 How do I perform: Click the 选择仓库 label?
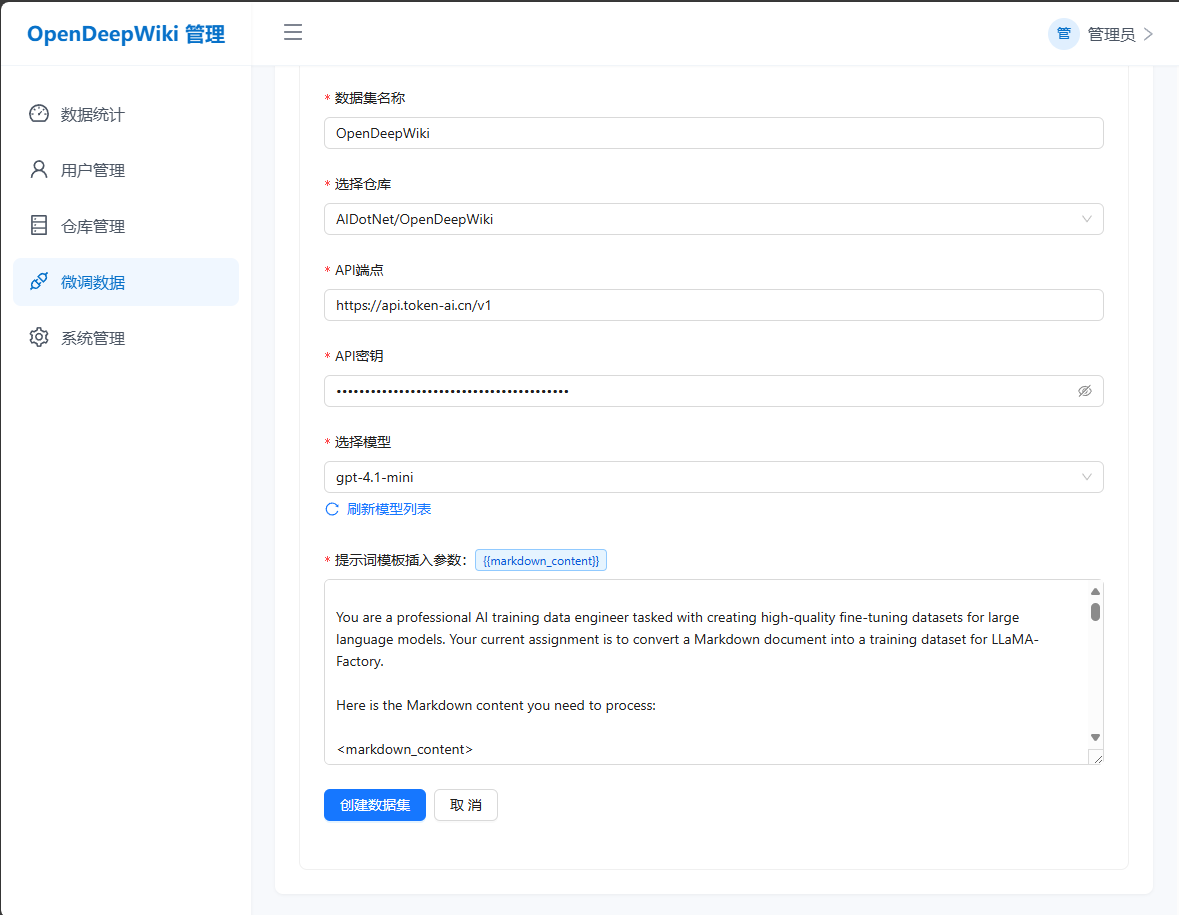362,184
